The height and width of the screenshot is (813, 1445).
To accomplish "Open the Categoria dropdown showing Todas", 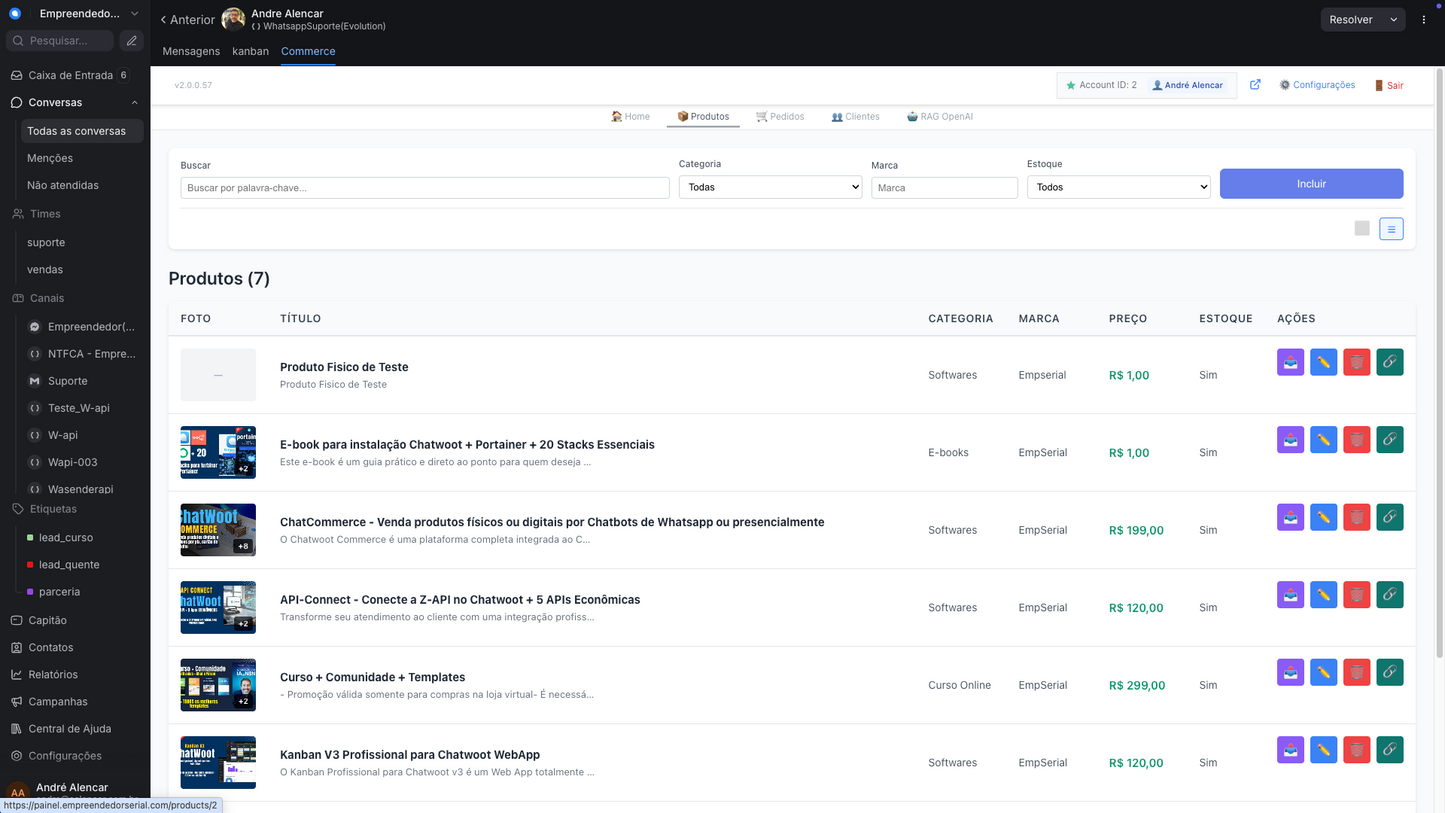I will pyautogui.click(x=770, y=187).
